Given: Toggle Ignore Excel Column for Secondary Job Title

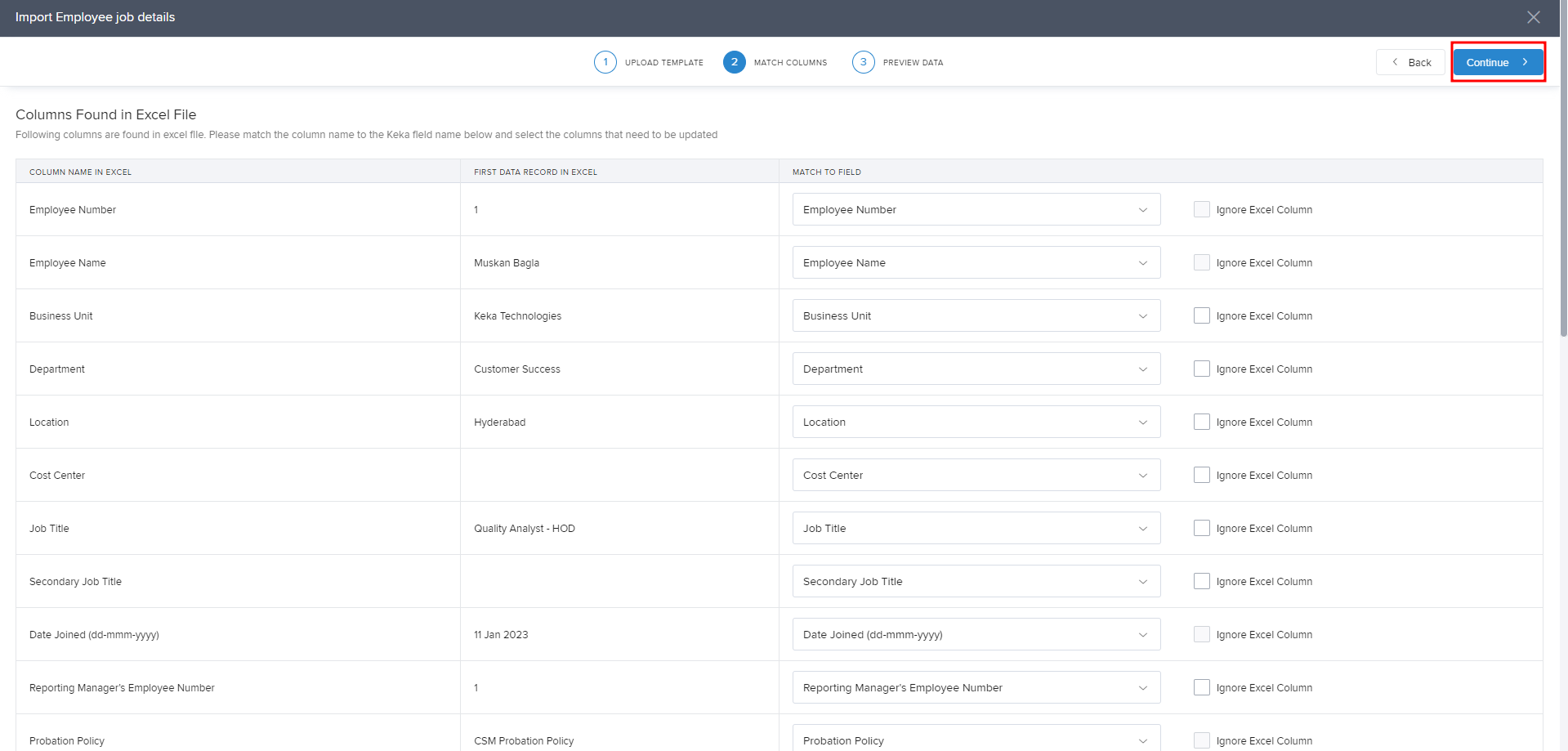Looking at the screenshot, I should click(x=1201, y=581).
